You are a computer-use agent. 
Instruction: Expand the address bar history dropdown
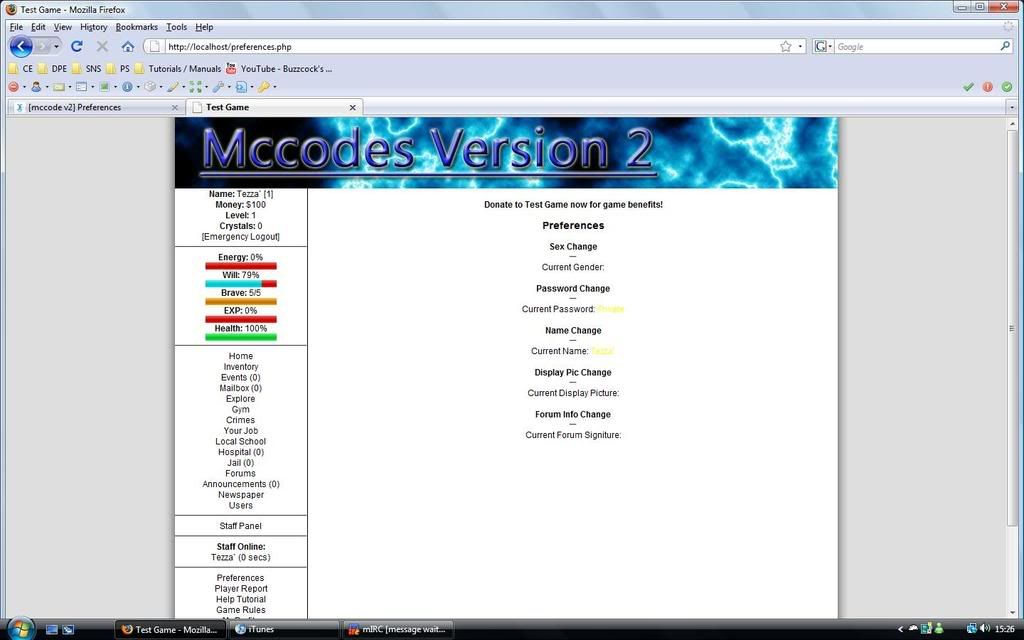(800, 46)
